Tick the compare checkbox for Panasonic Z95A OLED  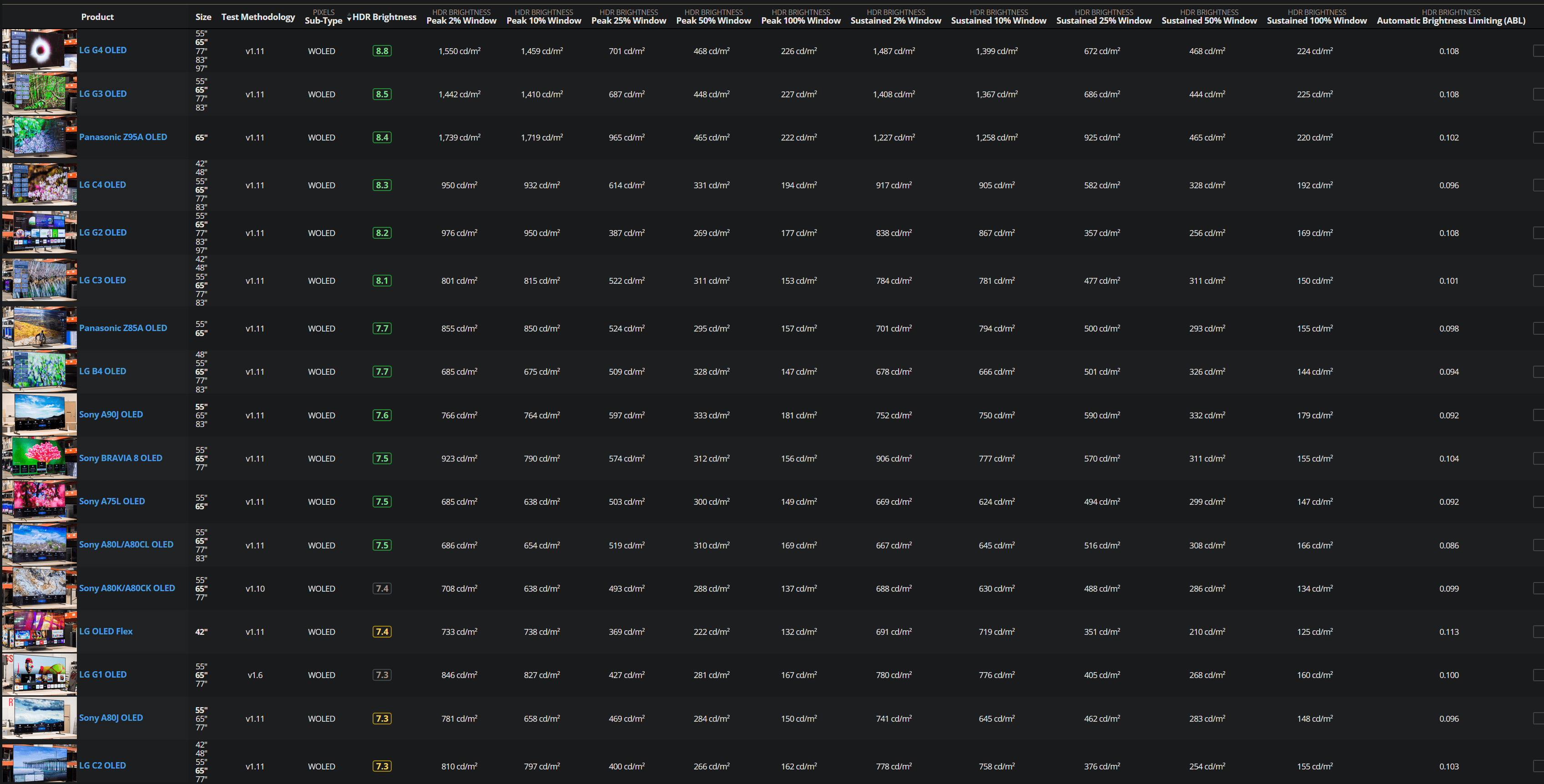pyautogui.click(x=1539, y=137)
